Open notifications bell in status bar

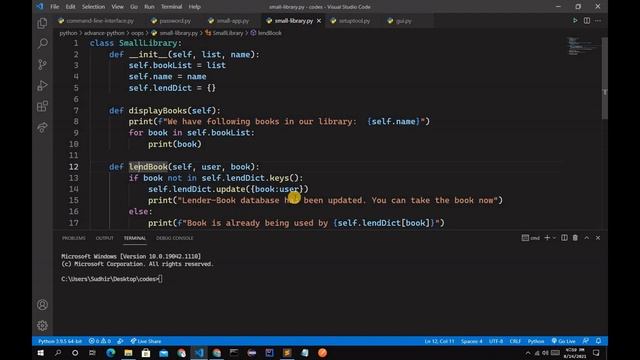tap(598, 341)
